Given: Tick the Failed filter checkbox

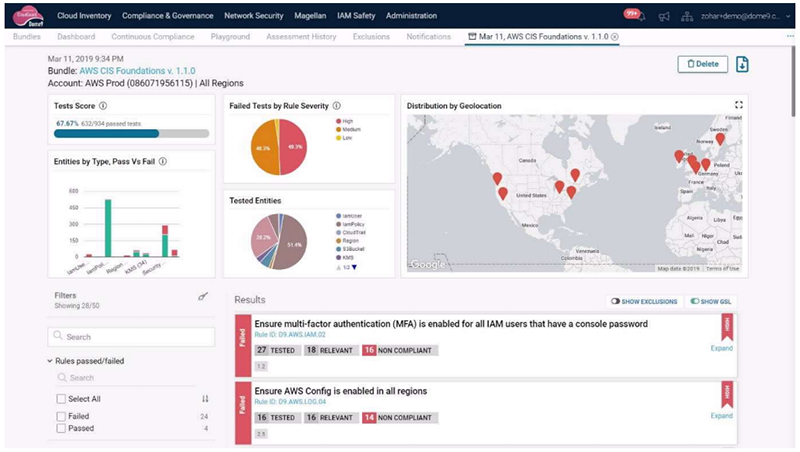Looking at the screenshot, I should (61, 416).
